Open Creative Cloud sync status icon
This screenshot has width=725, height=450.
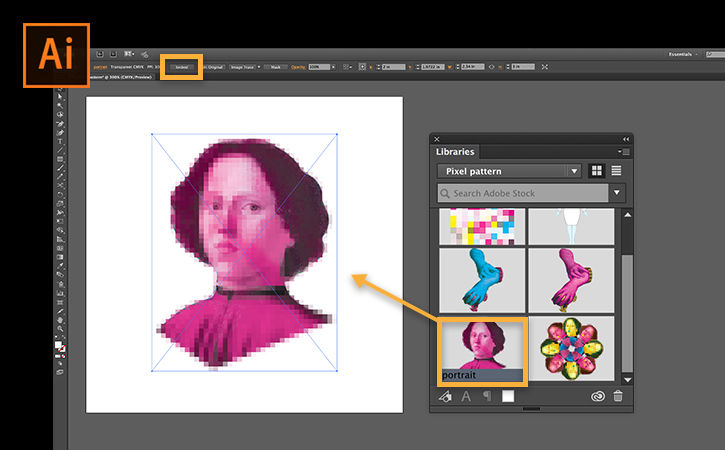(x=598, y=396)
